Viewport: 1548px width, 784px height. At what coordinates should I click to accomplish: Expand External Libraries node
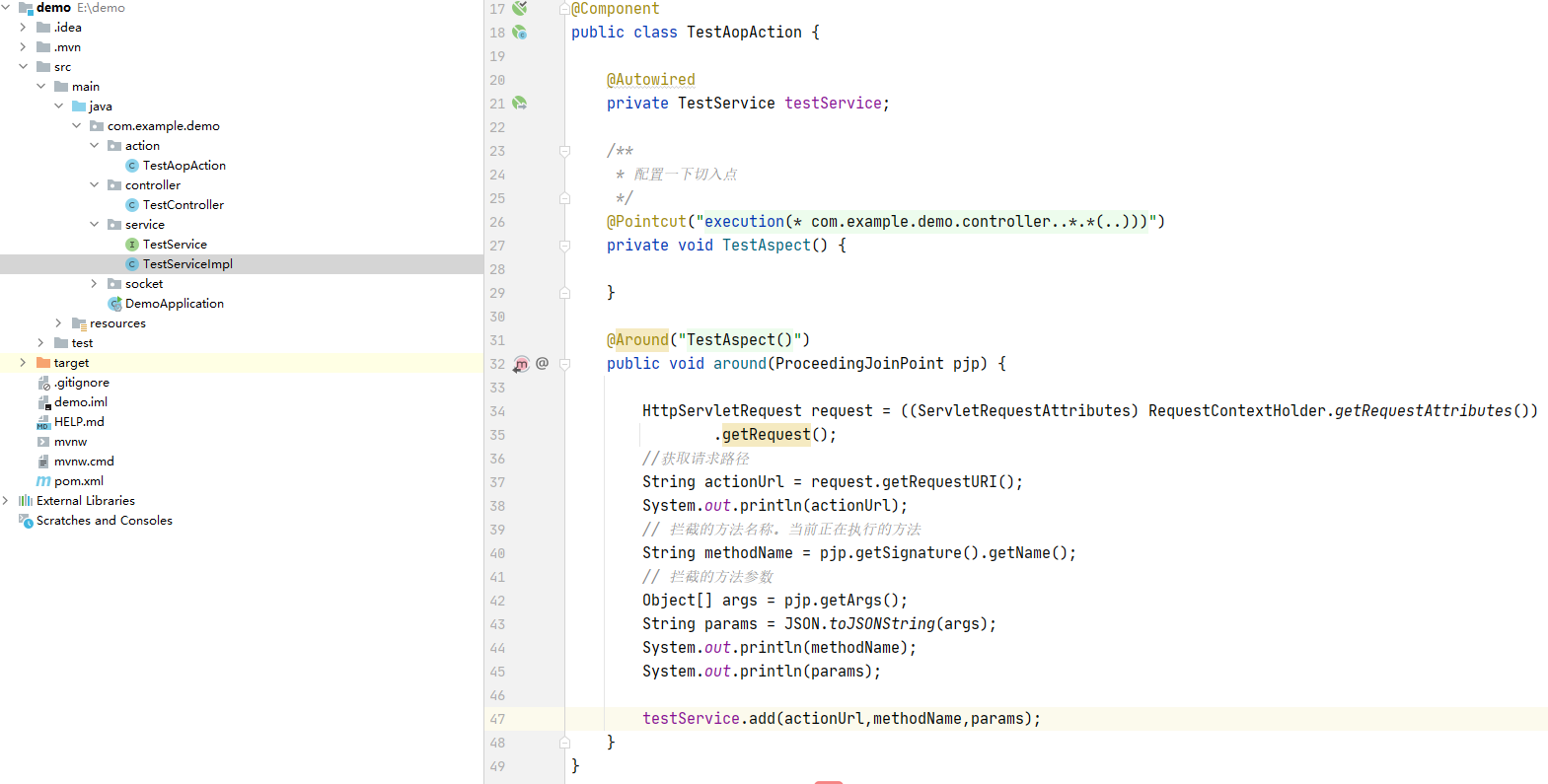pyautogui.click(x=6, y=501)
